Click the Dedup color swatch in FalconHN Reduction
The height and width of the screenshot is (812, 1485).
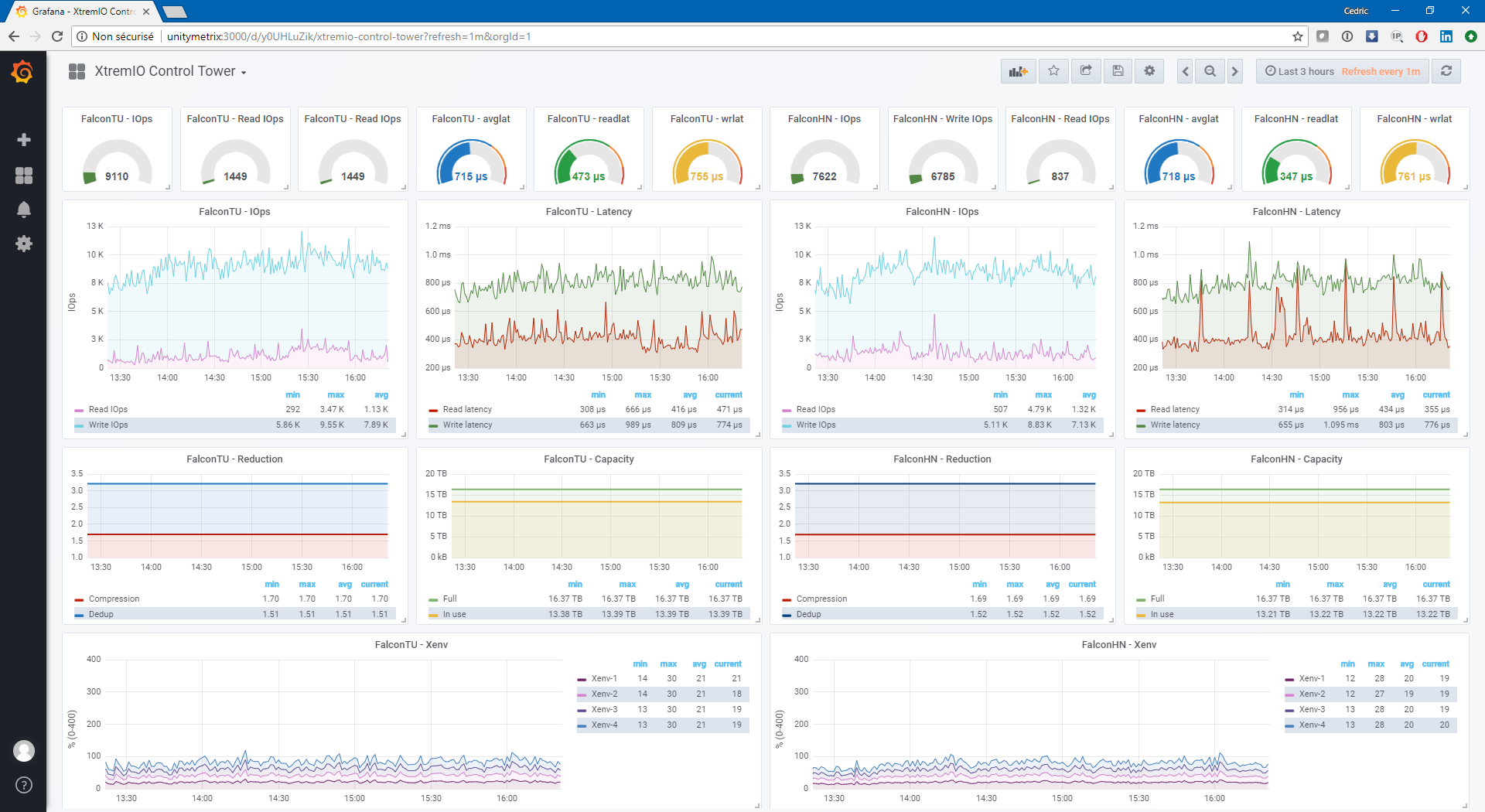coord(787,615)
